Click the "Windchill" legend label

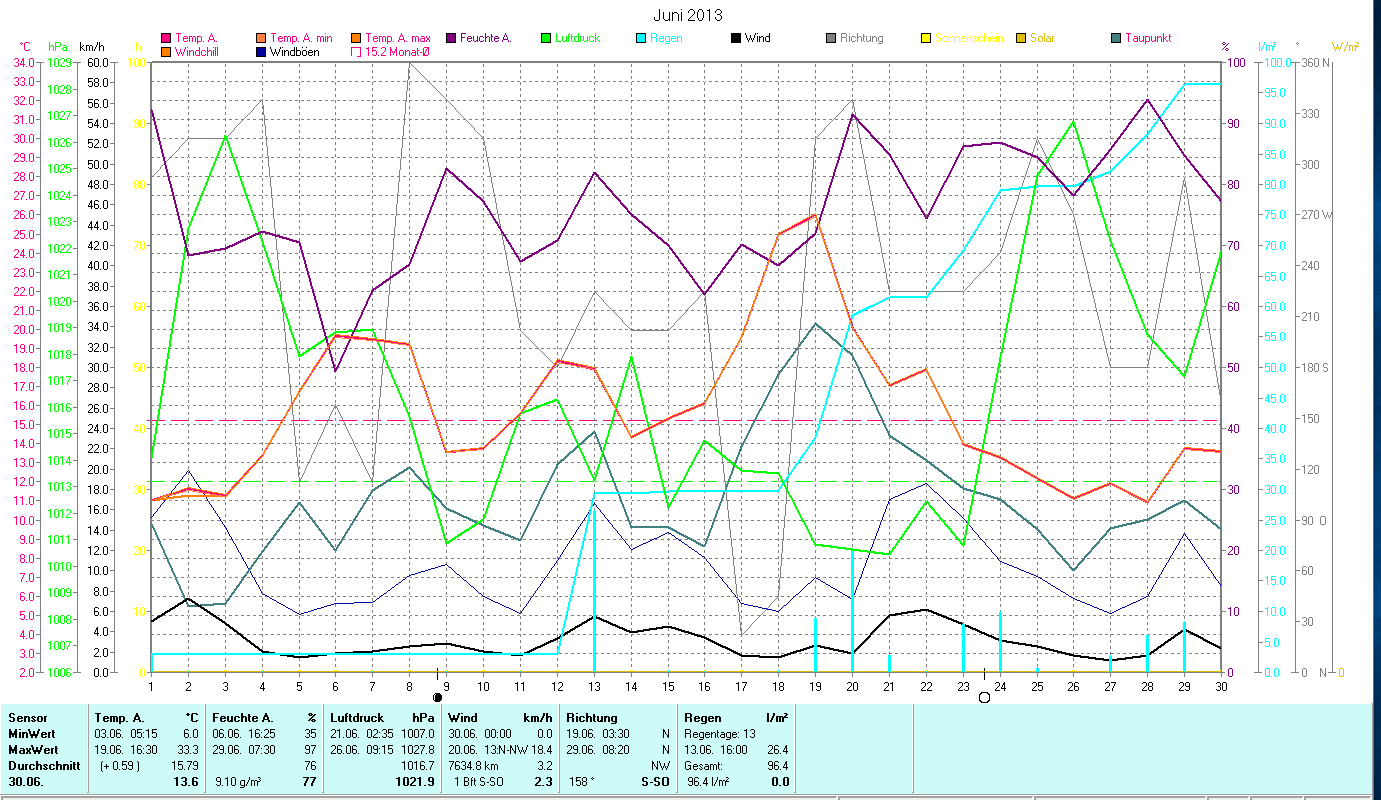(198, 51)
